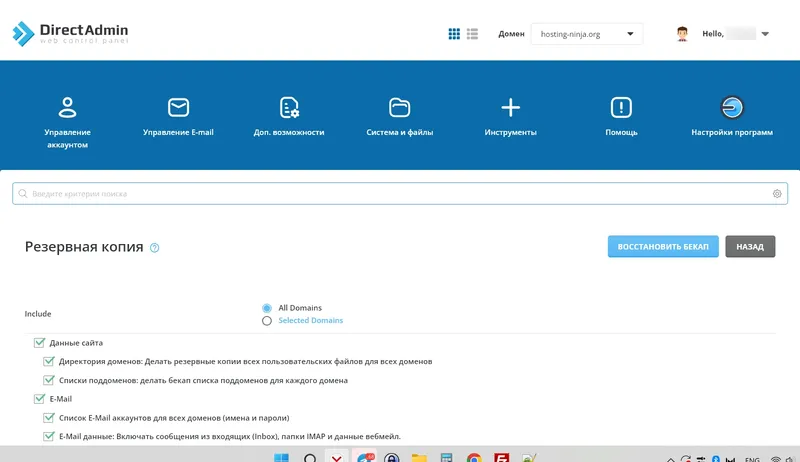Click the Резервная копия heading
This screenshot has width=800, height=462.
pyautogui.click(x=84, y=247)
